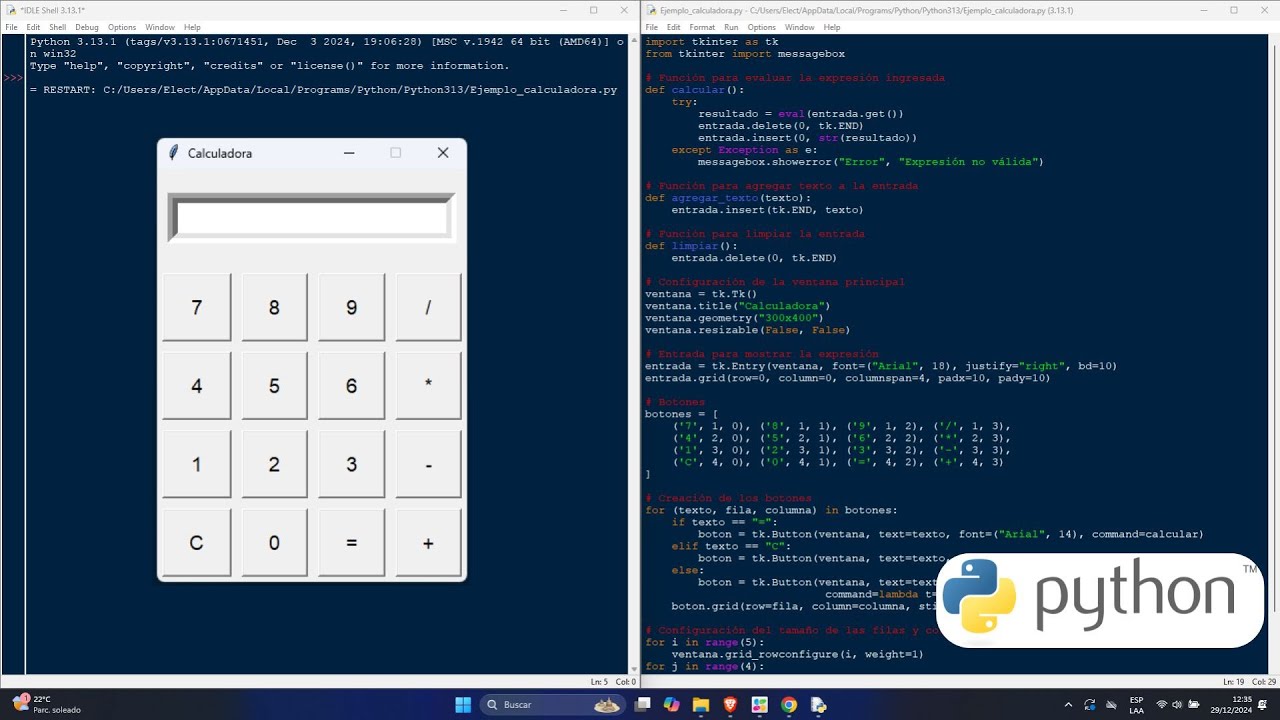Tap the 5 button on the calculator
1280x720 pixels.
pos(274,385)
